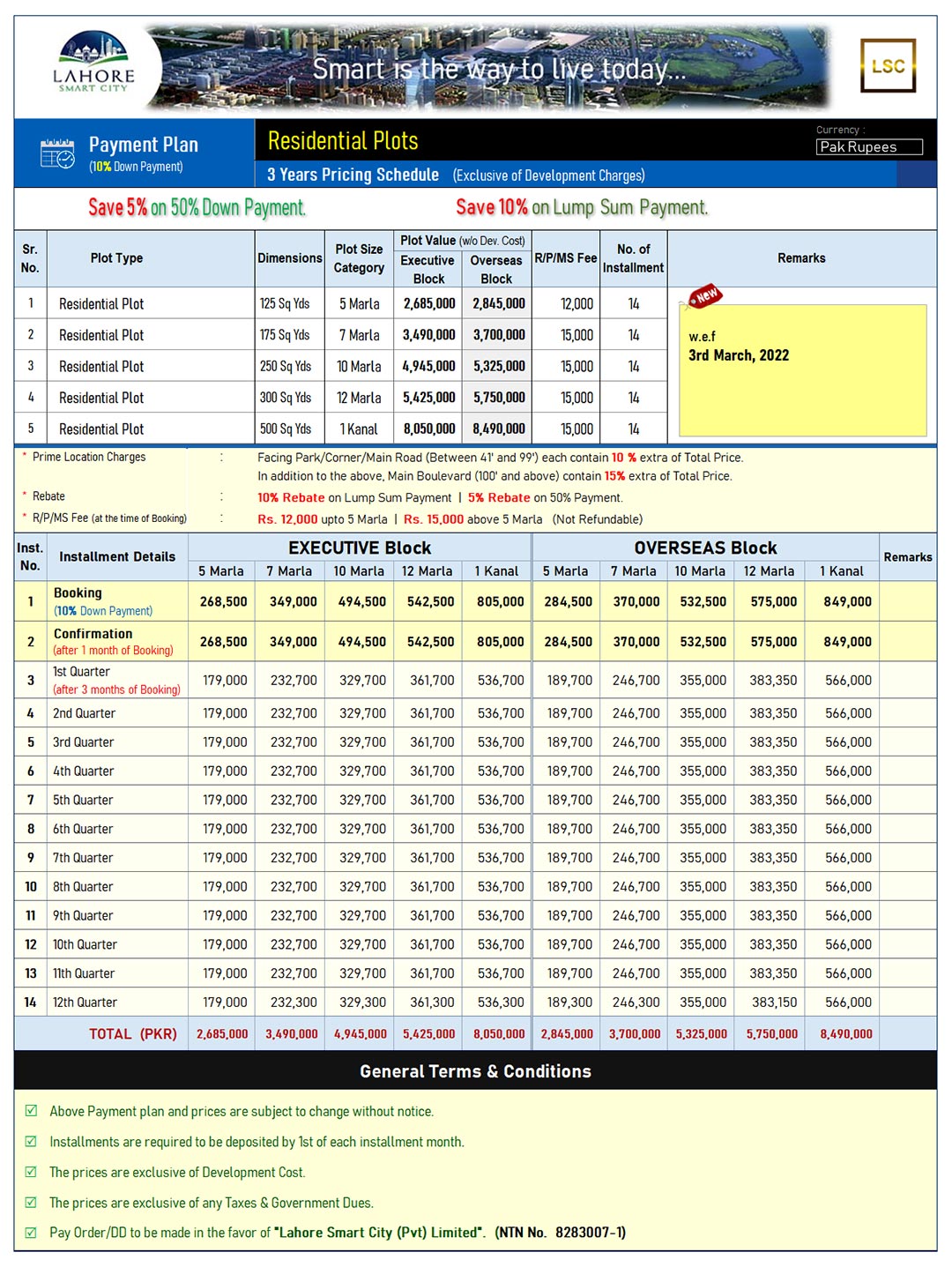The width and height of the screenshot is (952, 1267).
Task: Click checkbox beside Pay Order/DD term
Action: [32, 1233]
